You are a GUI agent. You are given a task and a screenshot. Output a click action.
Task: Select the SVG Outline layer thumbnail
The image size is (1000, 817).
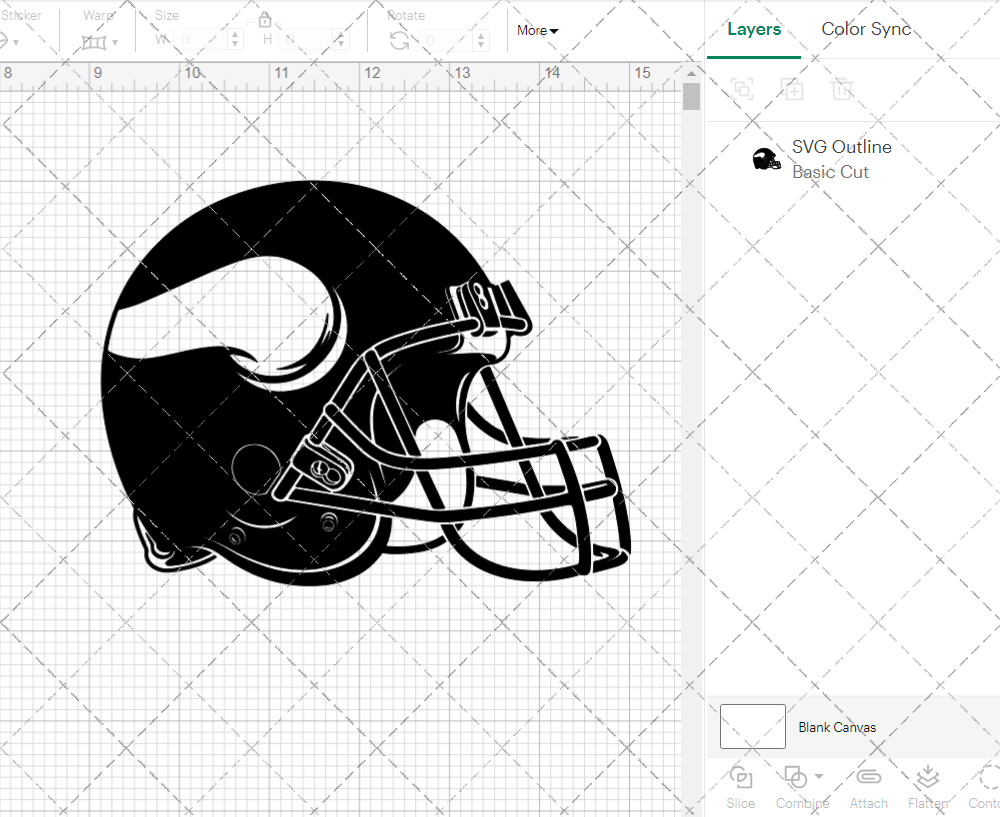pyautogui.click(x=767, y=159)
